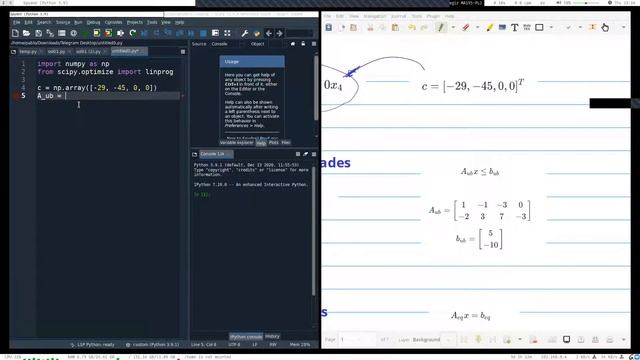Click the Xournal Undo icon
Screen dimensions: 640x360
pos(411,27)
